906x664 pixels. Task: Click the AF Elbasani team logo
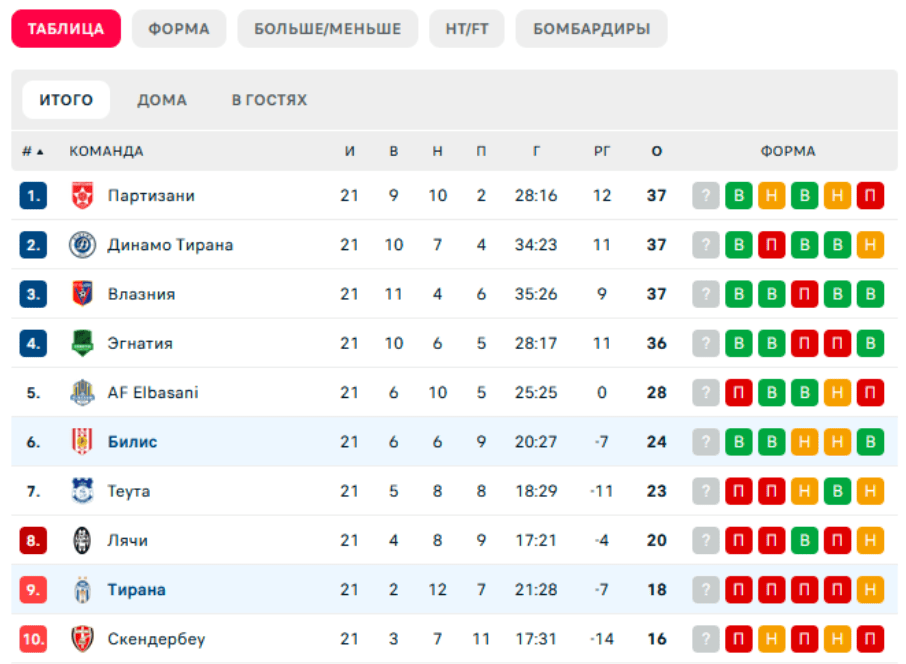(82, 393)
